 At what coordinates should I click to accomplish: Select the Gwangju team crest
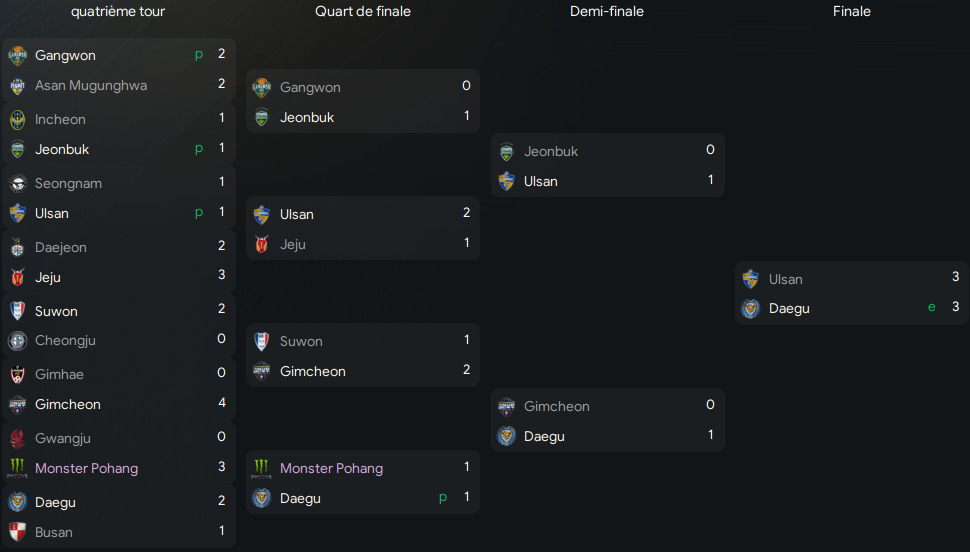17,439
